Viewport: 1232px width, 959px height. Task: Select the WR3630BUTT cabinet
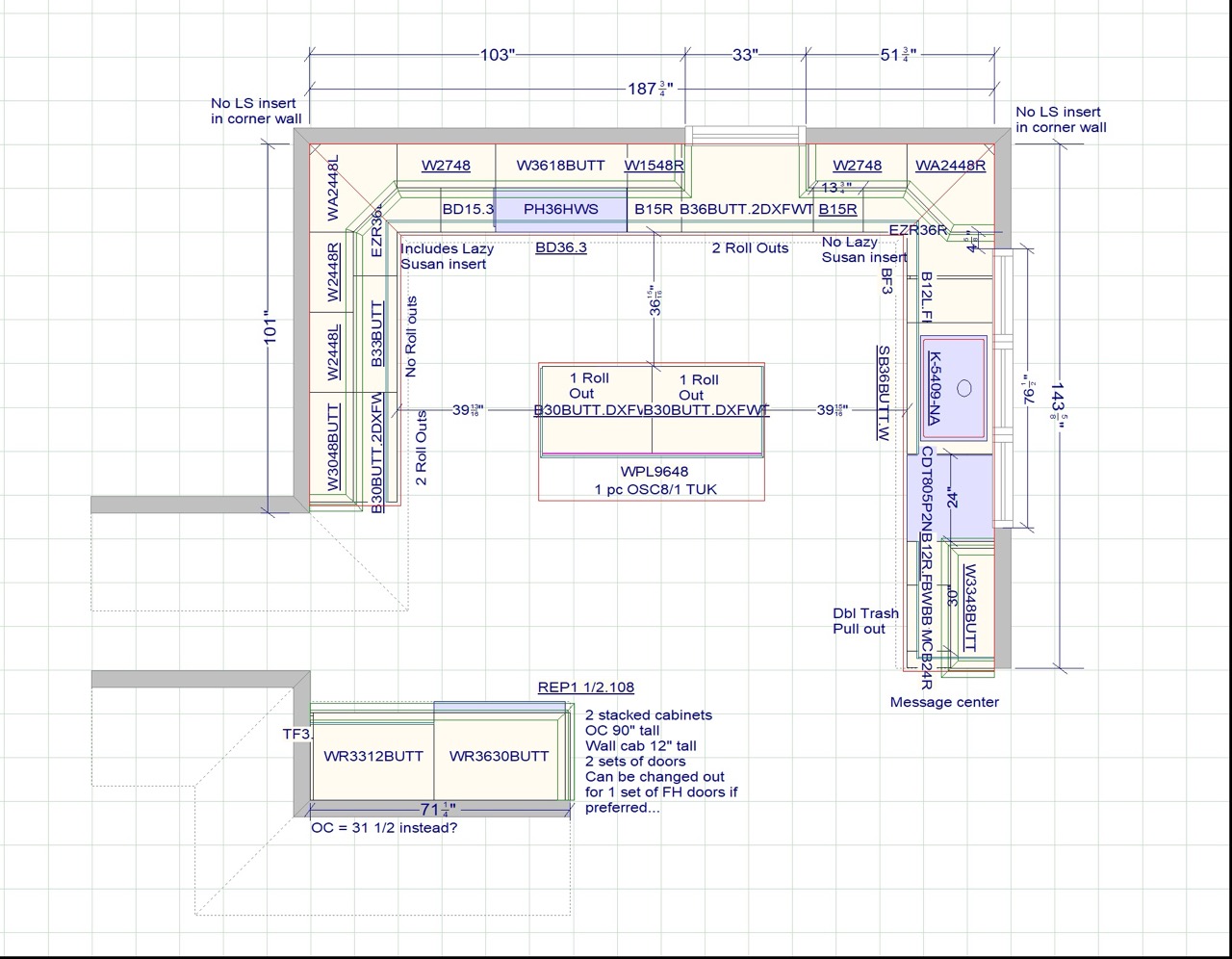coord(499,756)
